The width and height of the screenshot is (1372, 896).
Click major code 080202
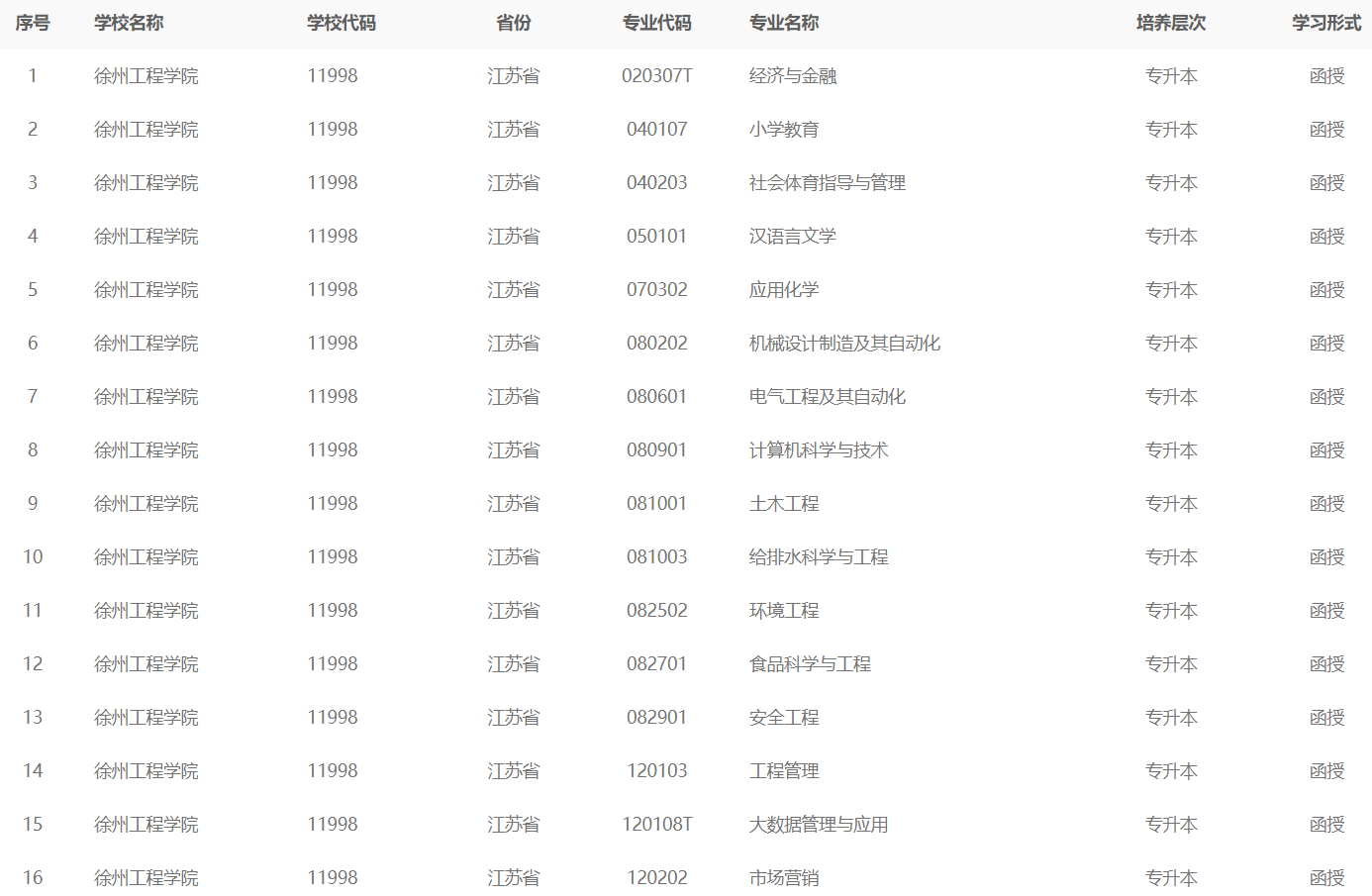[x=657, y=344]
